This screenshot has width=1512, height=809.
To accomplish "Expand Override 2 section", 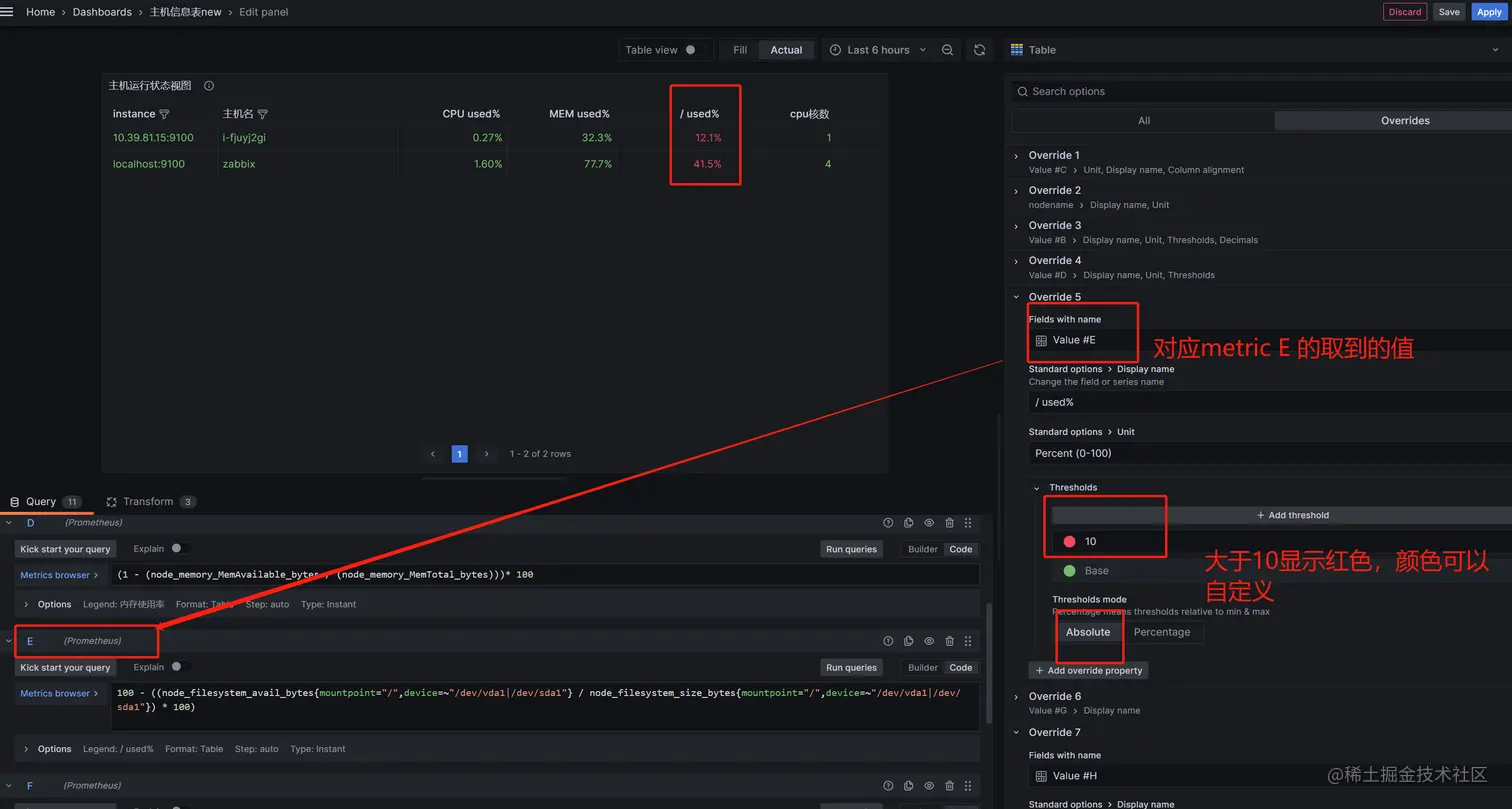I will (x=1017, y=191).
